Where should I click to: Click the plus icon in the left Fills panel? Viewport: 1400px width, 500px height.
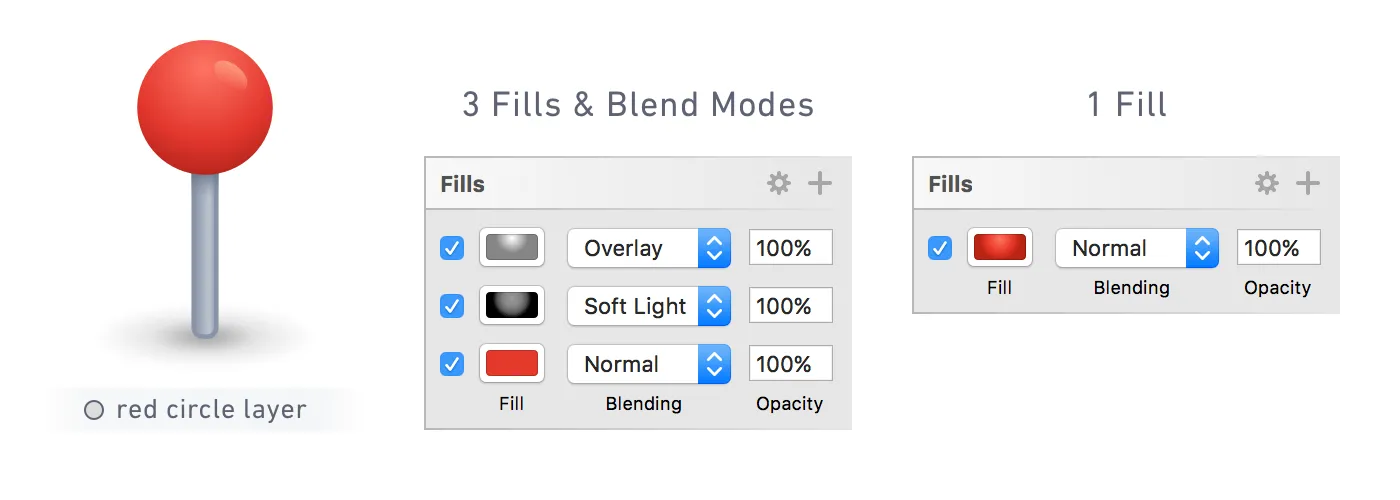pos(820,183)
